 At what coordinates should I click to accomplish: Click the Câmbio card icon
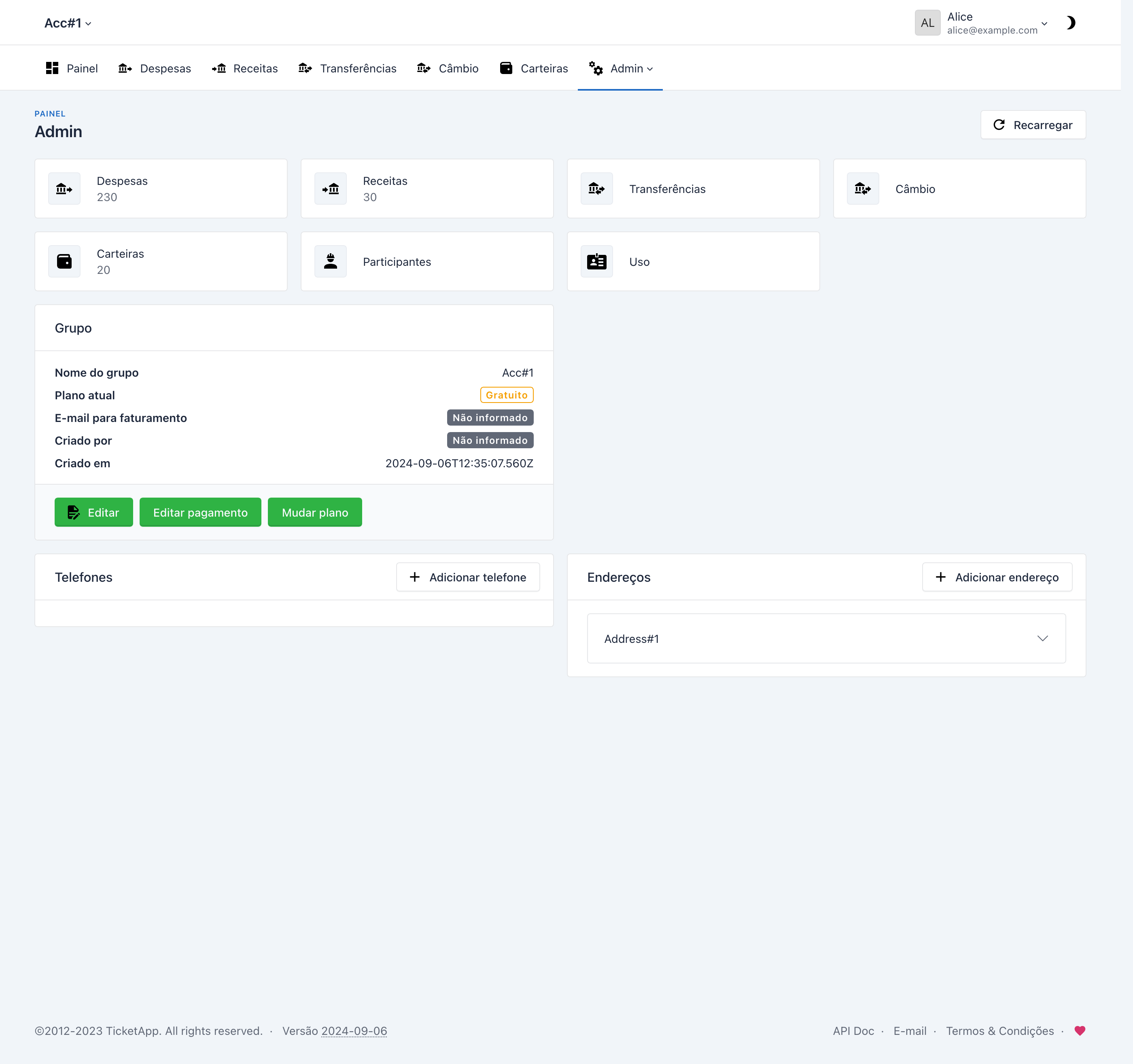click(863, 189)
